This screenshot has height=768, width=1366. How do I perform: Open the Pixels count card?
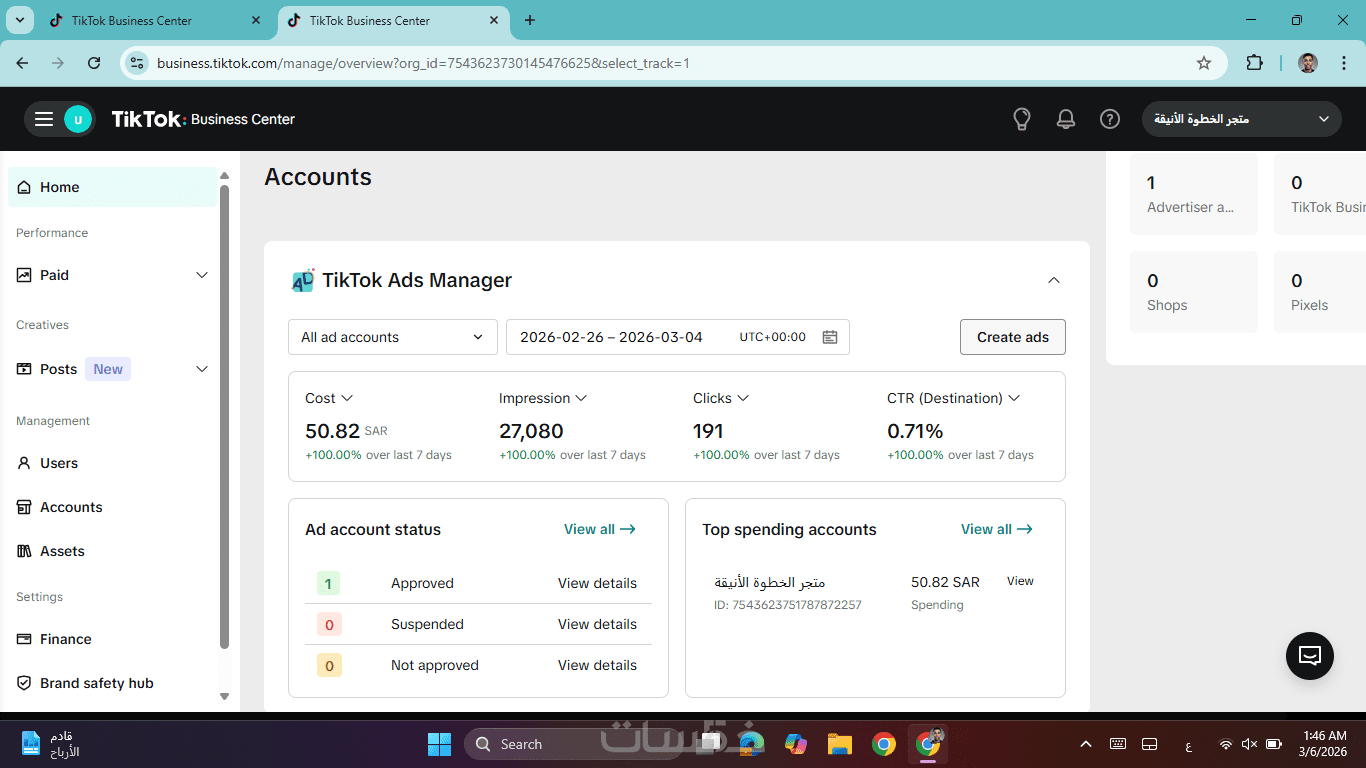pos(1320,292)
